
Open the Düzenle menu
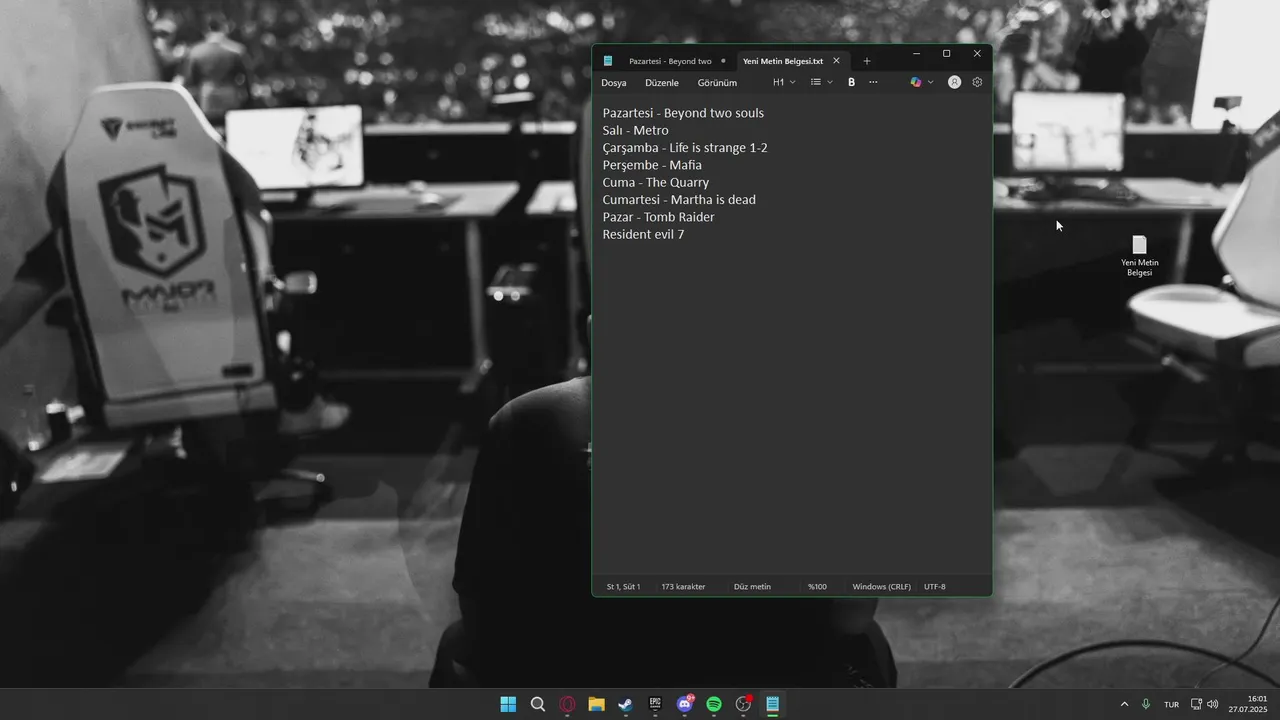pos(662,83)
